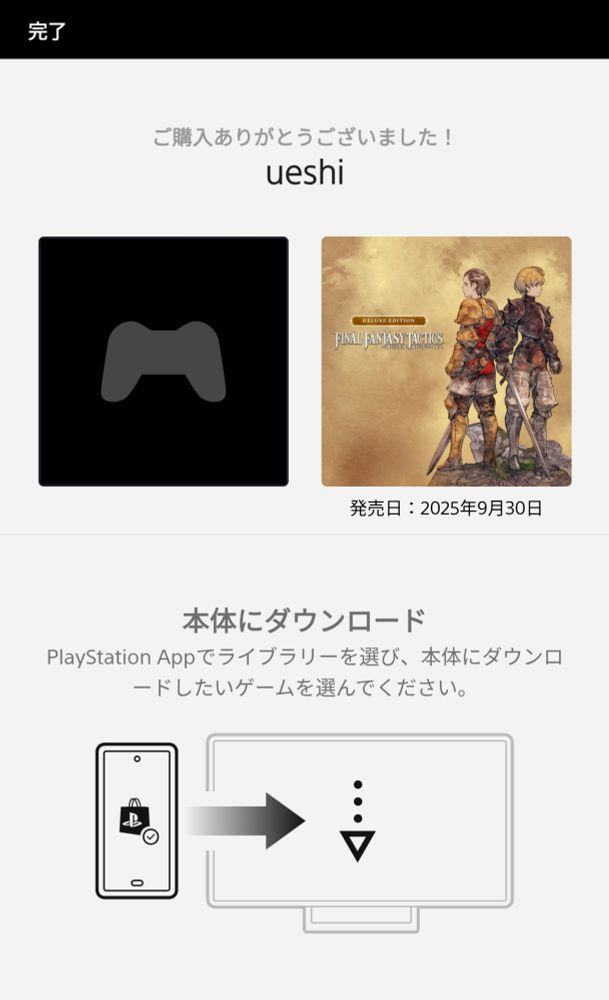Click the smartphone outline illustration

click(x=136, y=821)
